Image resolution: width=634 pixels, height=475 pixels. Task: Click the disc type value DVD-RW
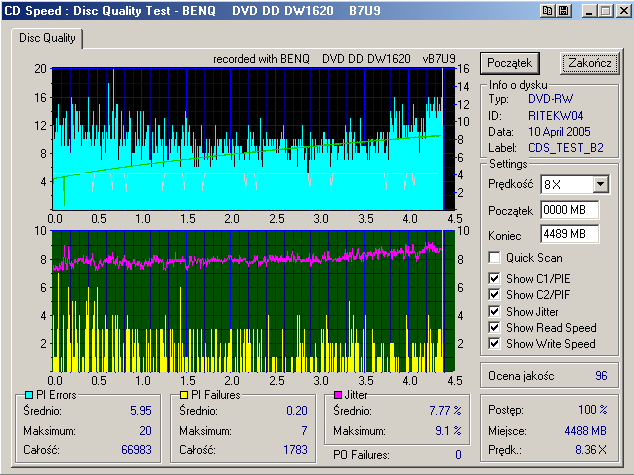(550, 99)
